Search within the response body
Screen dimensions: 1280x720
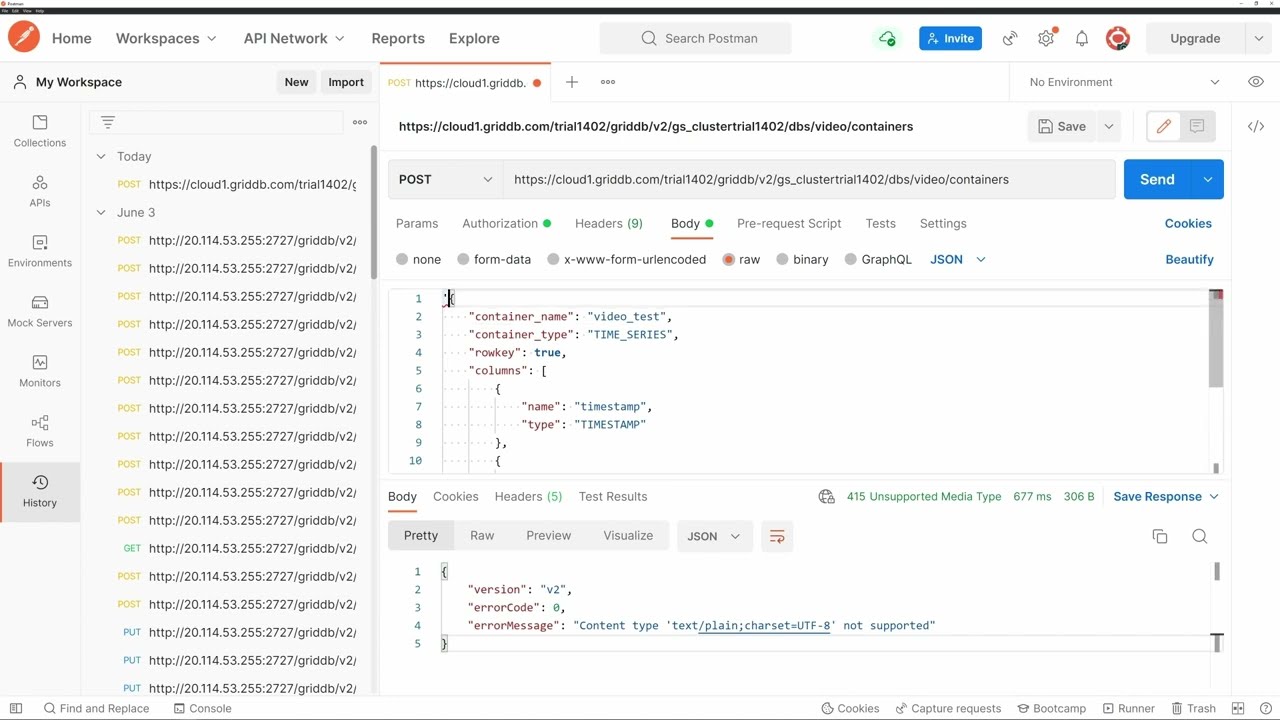click(1200, 537)
